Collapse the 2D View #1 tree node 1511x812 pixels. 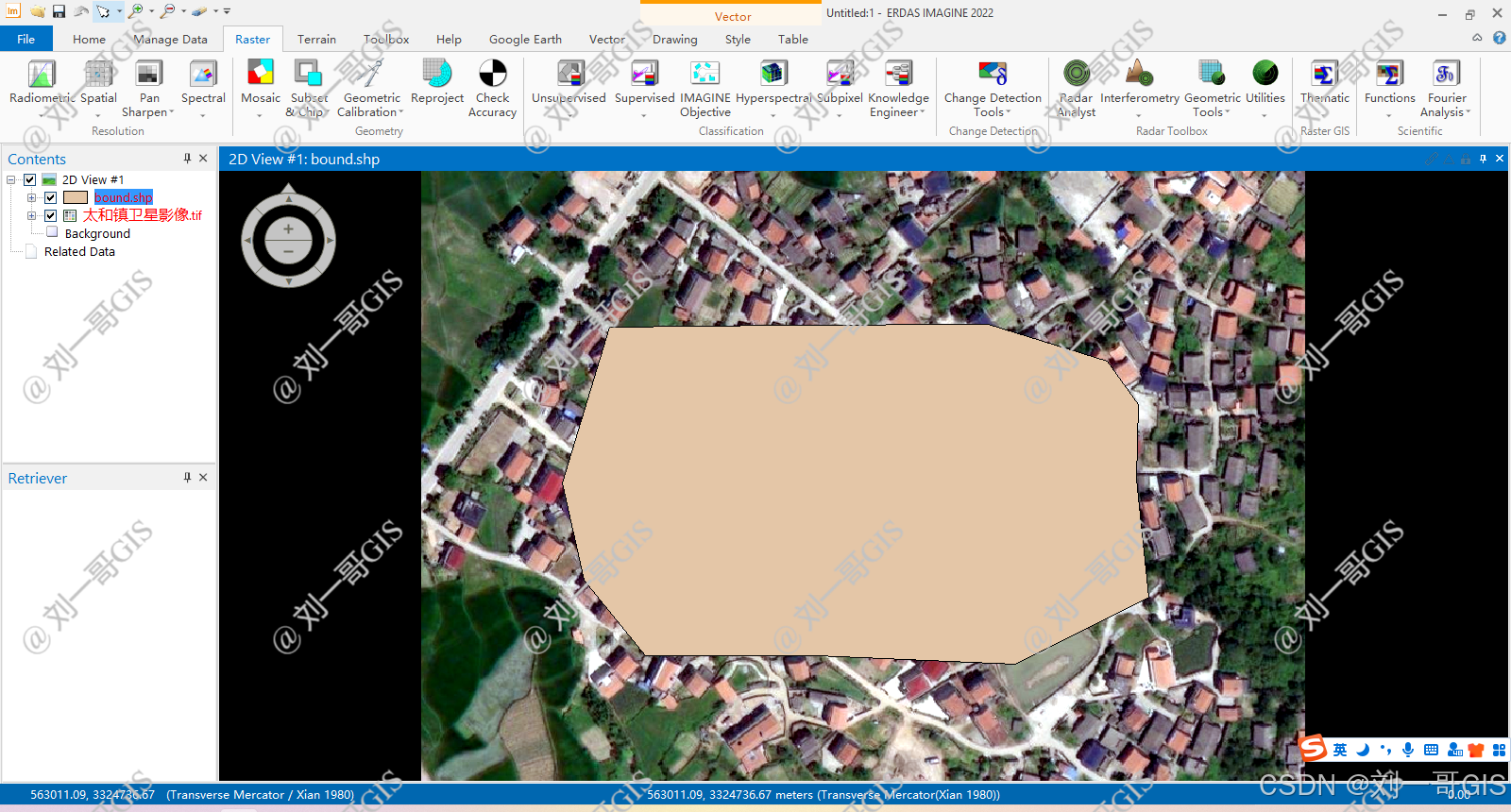[11, 179]
